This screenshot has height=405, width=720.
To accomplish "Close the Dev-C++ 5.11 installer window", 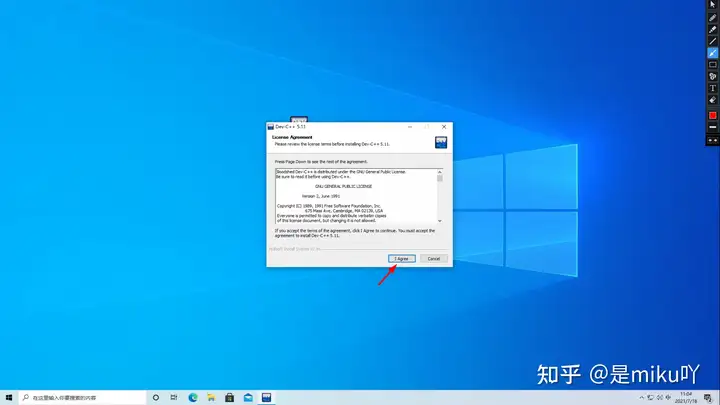I will click(444, 127).
